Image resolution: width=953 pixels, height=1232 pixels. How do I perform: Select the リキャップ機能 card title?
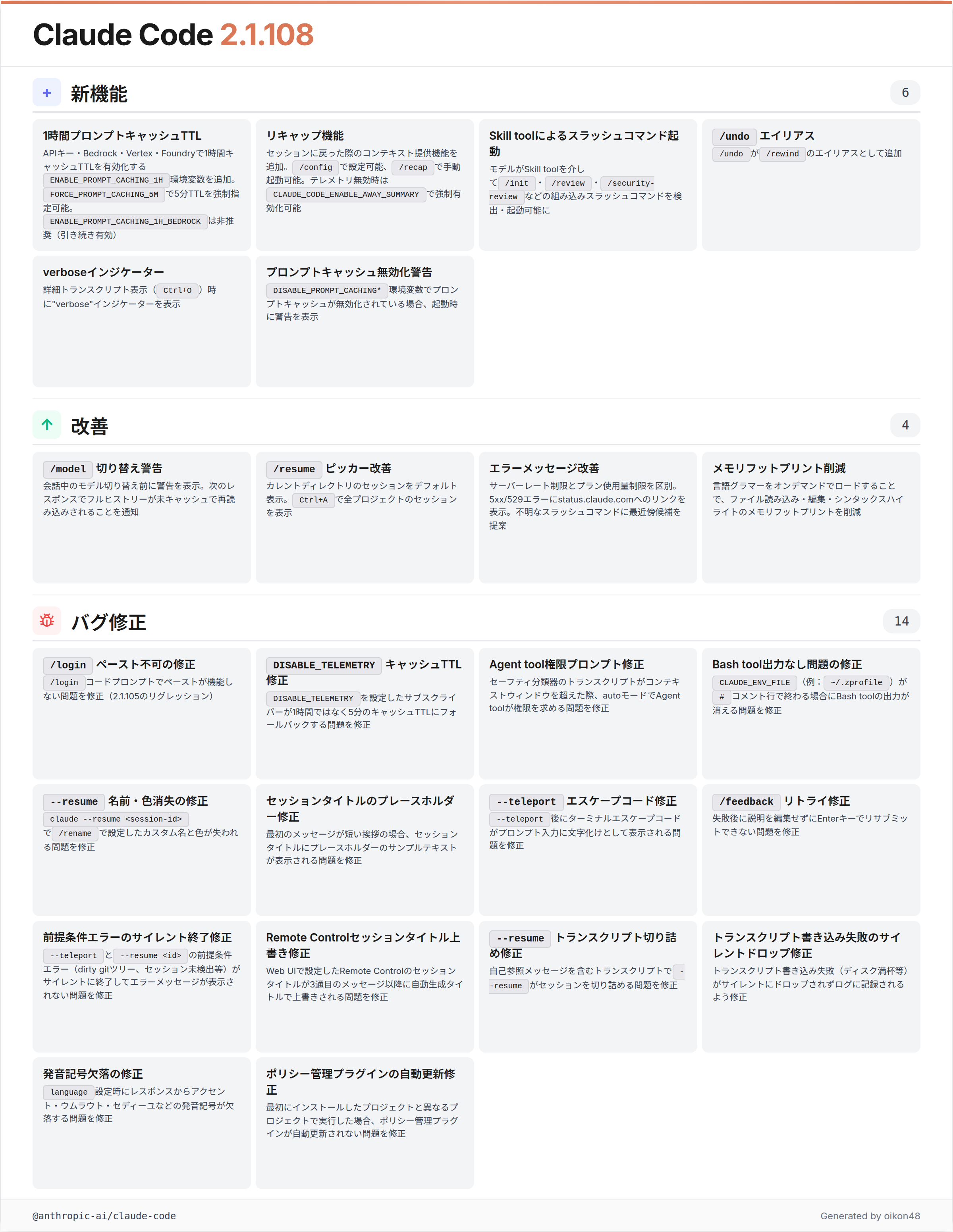click(x=305, y=136)
